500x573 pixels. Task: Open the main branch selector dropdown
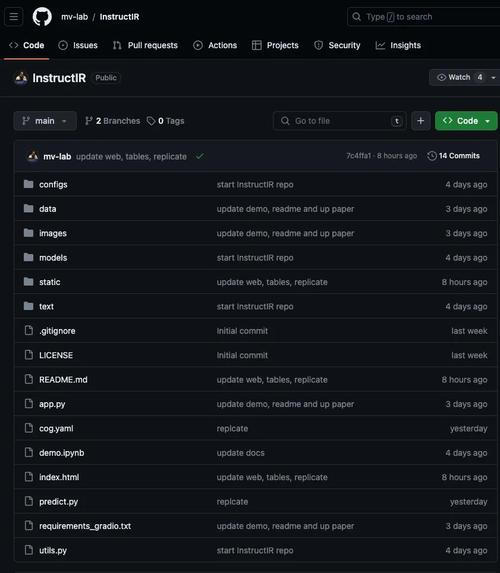coord(45,121)
